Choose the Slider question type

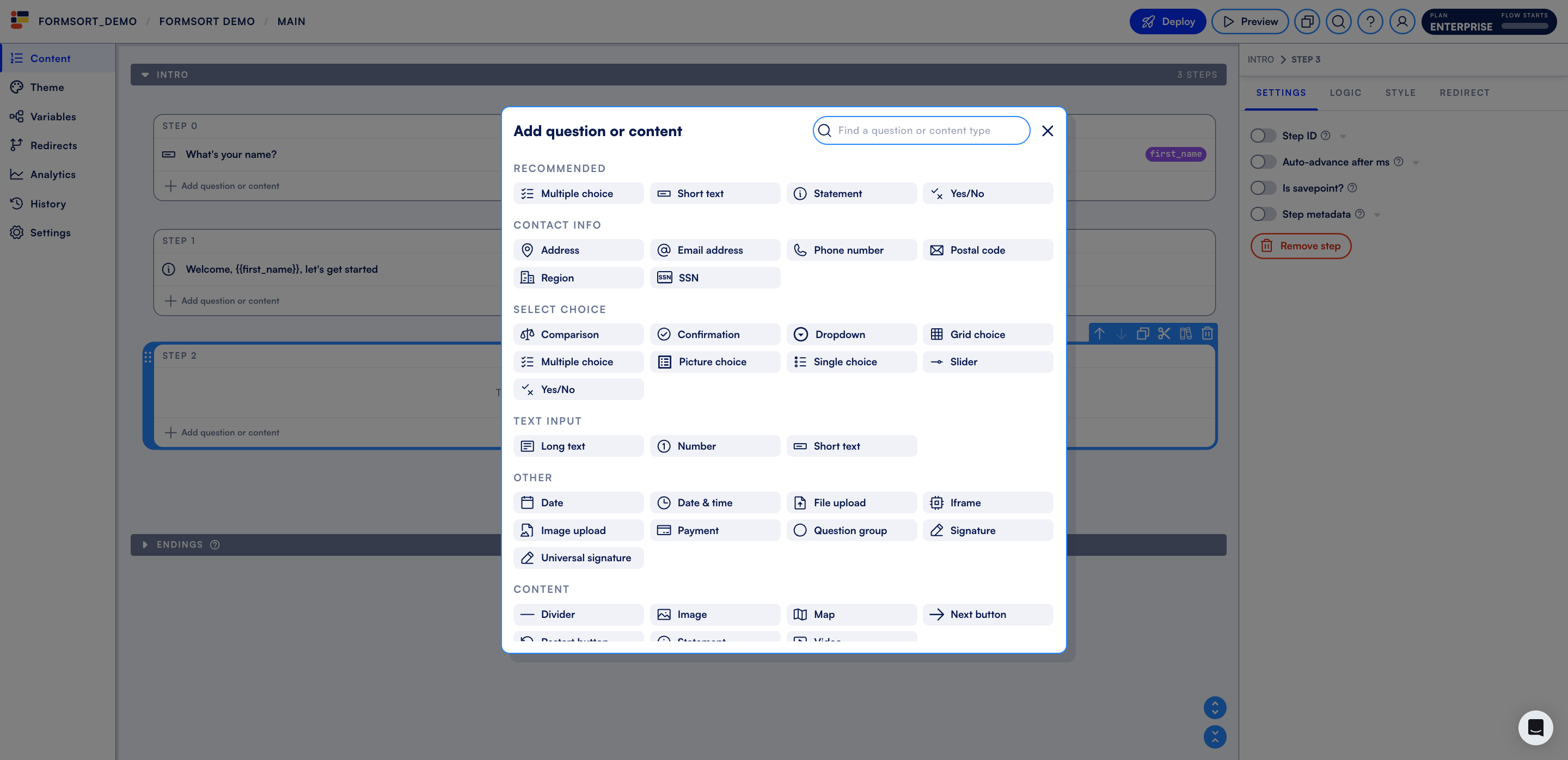point(987,361)
